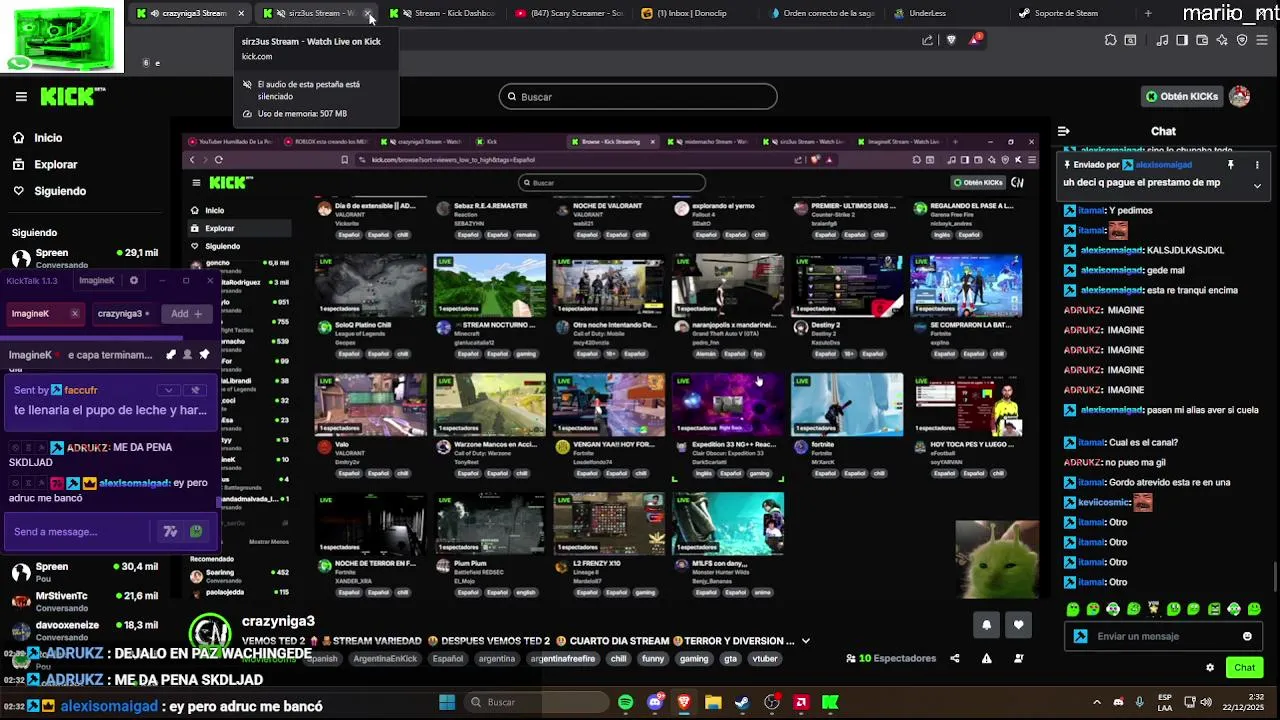This screenshot has height=720, width=1280.
Task: Select crazyniga3 tab in KickTalk
Action: (124, 314)
